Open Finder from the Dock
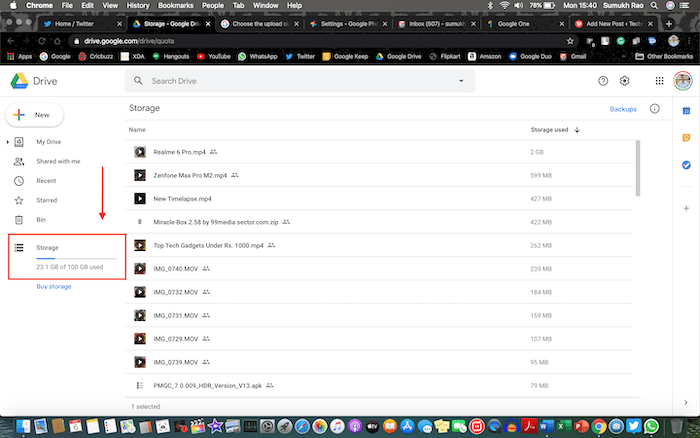This screenshot has height=438, width=700. coord(23,426)
